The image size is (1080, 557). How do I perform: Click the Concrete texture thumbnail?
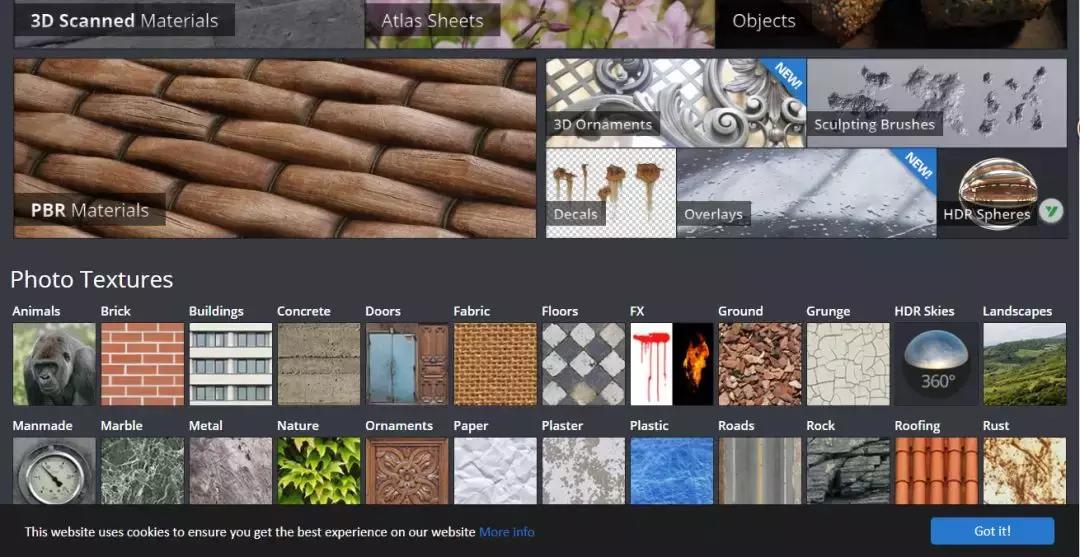[319, 364]
